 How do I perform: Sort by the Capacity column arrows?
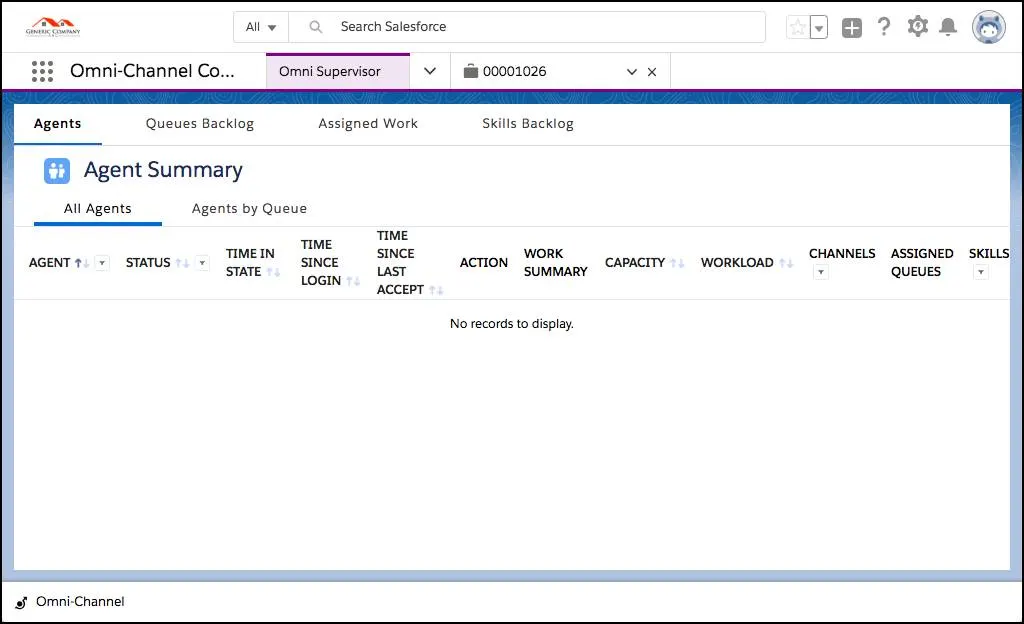pos(677,263)
